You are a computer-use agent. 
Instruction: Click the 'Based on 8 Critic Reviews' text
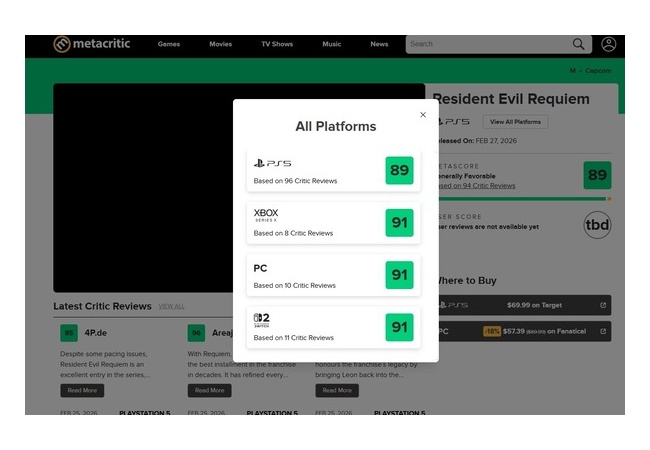tap(293, 233)
